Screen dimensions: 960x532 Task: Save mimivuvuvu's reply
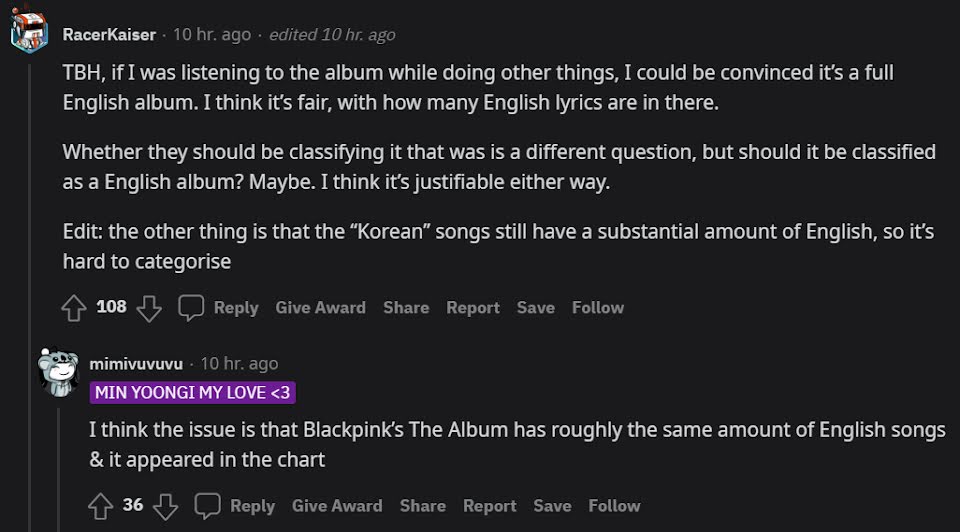tap(552, 506)
